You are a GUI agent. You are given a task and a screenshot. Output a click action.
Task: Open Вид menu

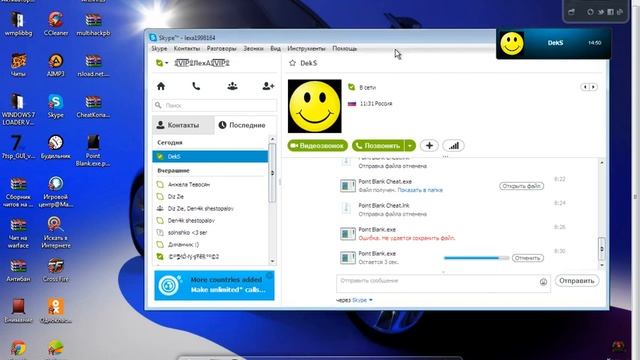click(276, 49)
